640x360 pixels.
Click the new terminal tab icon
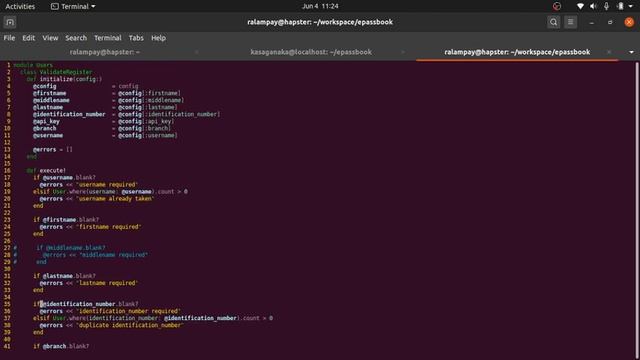[10, 22]
